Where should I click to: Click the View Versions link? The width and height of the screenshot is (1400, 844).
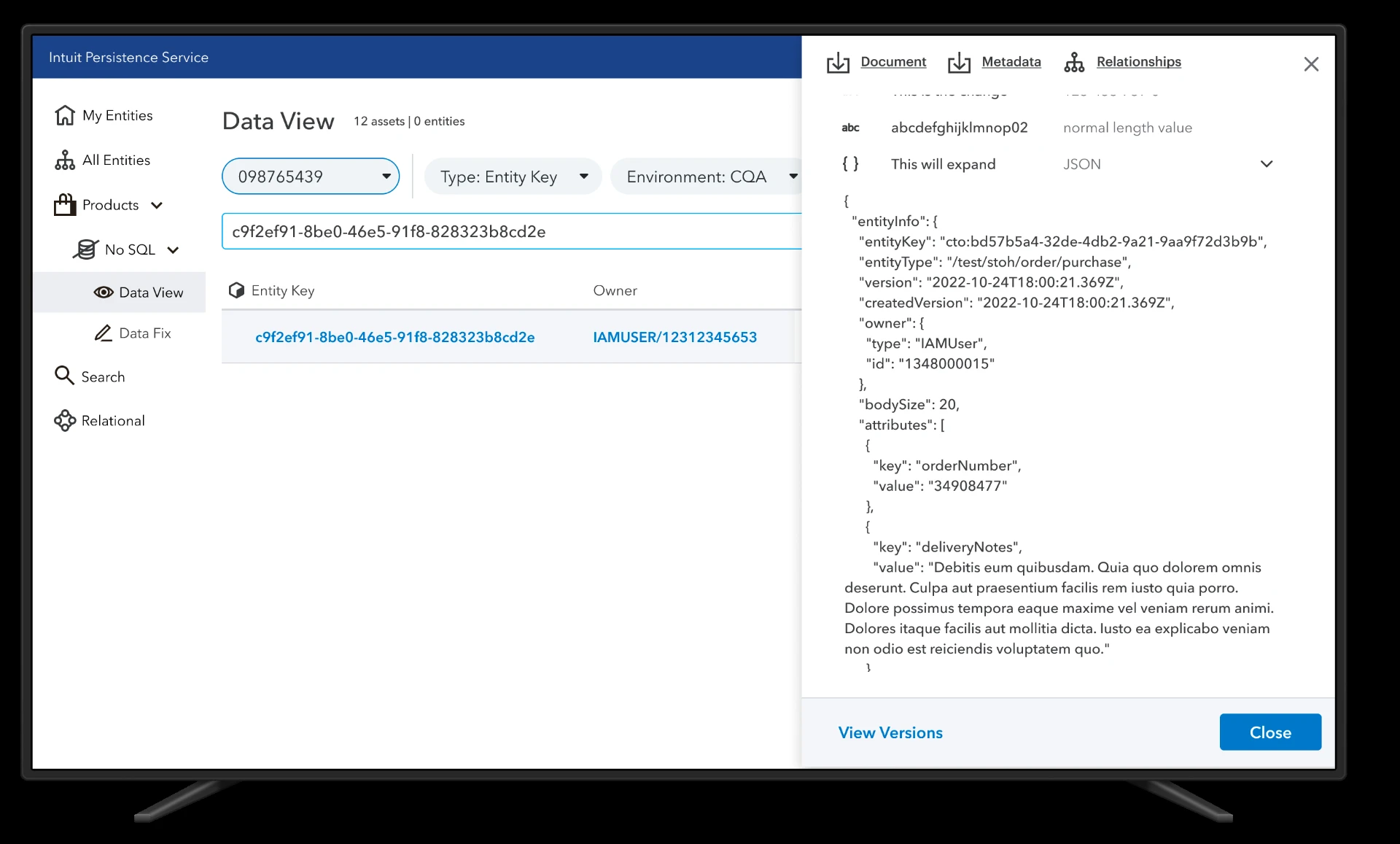[890, 732]
